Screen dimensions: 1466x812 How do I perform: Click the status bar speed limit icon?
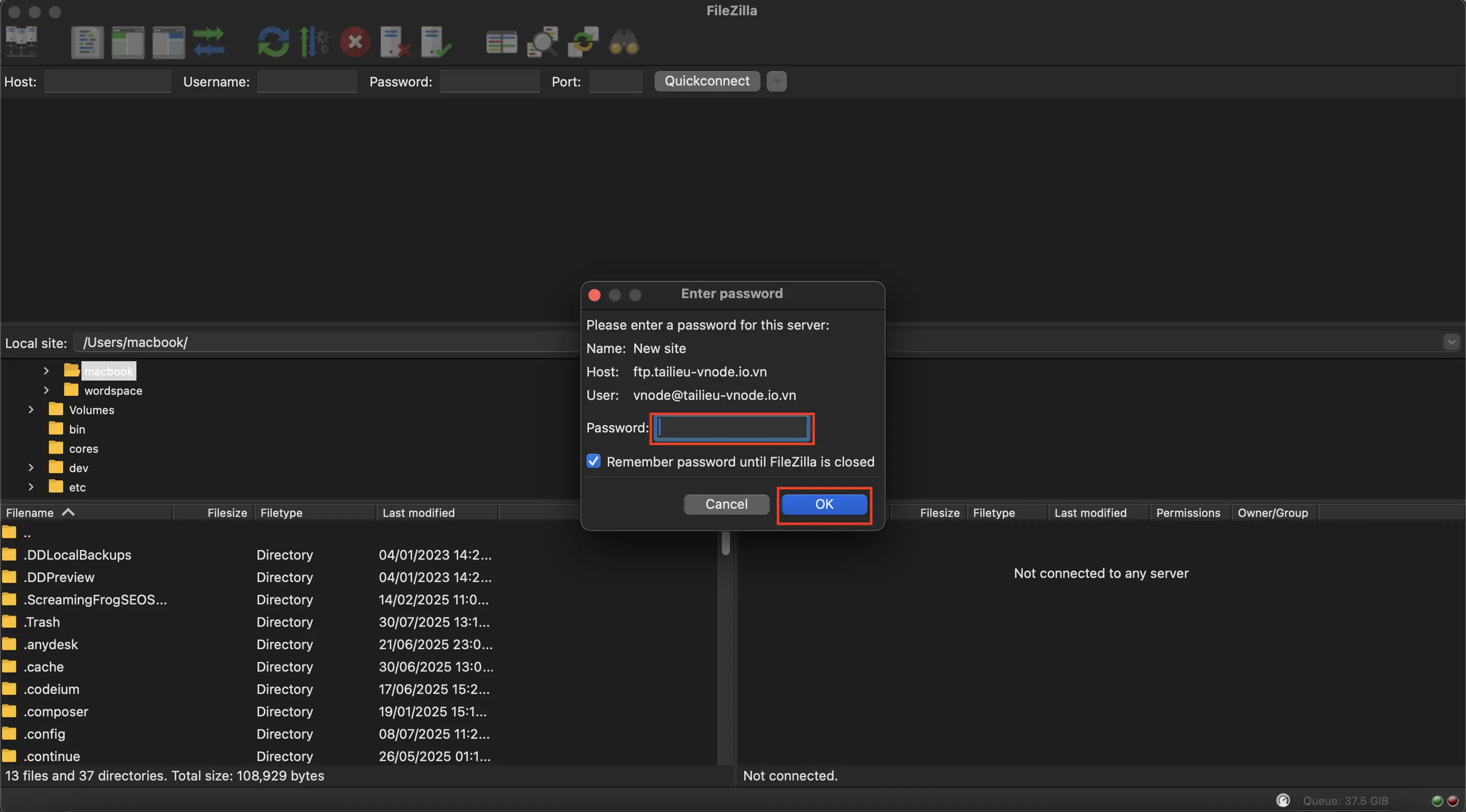[x=1283, y=800]
